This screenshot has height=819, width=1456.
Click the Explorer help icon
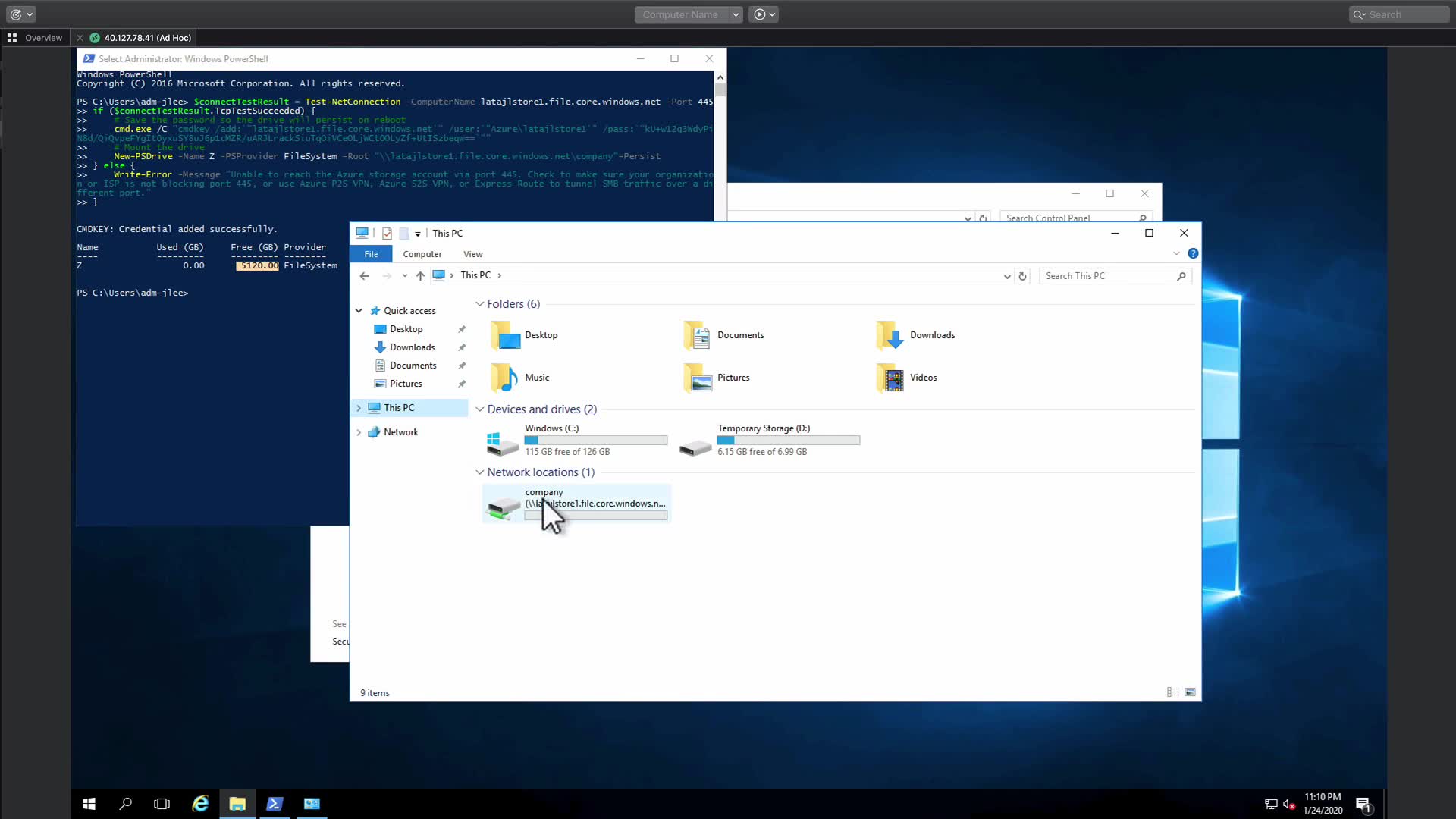[x=1193, y=254]
